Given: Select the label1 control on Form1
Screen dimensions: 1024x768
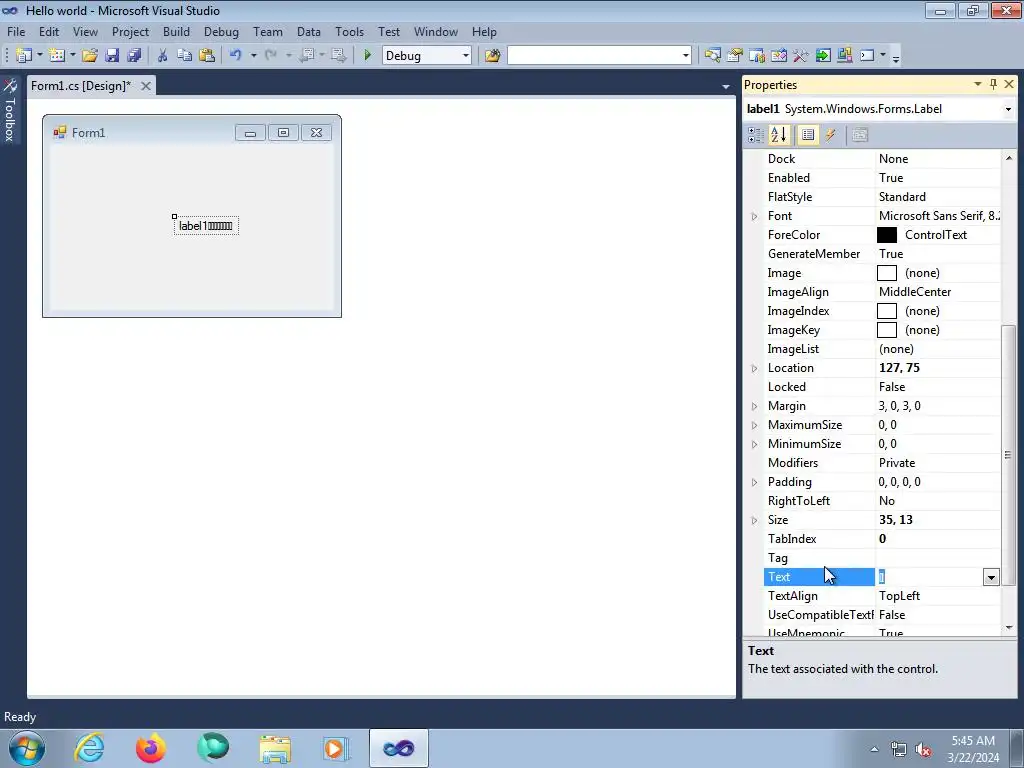Looking at the screenshot, I should (x=206, y=226).
